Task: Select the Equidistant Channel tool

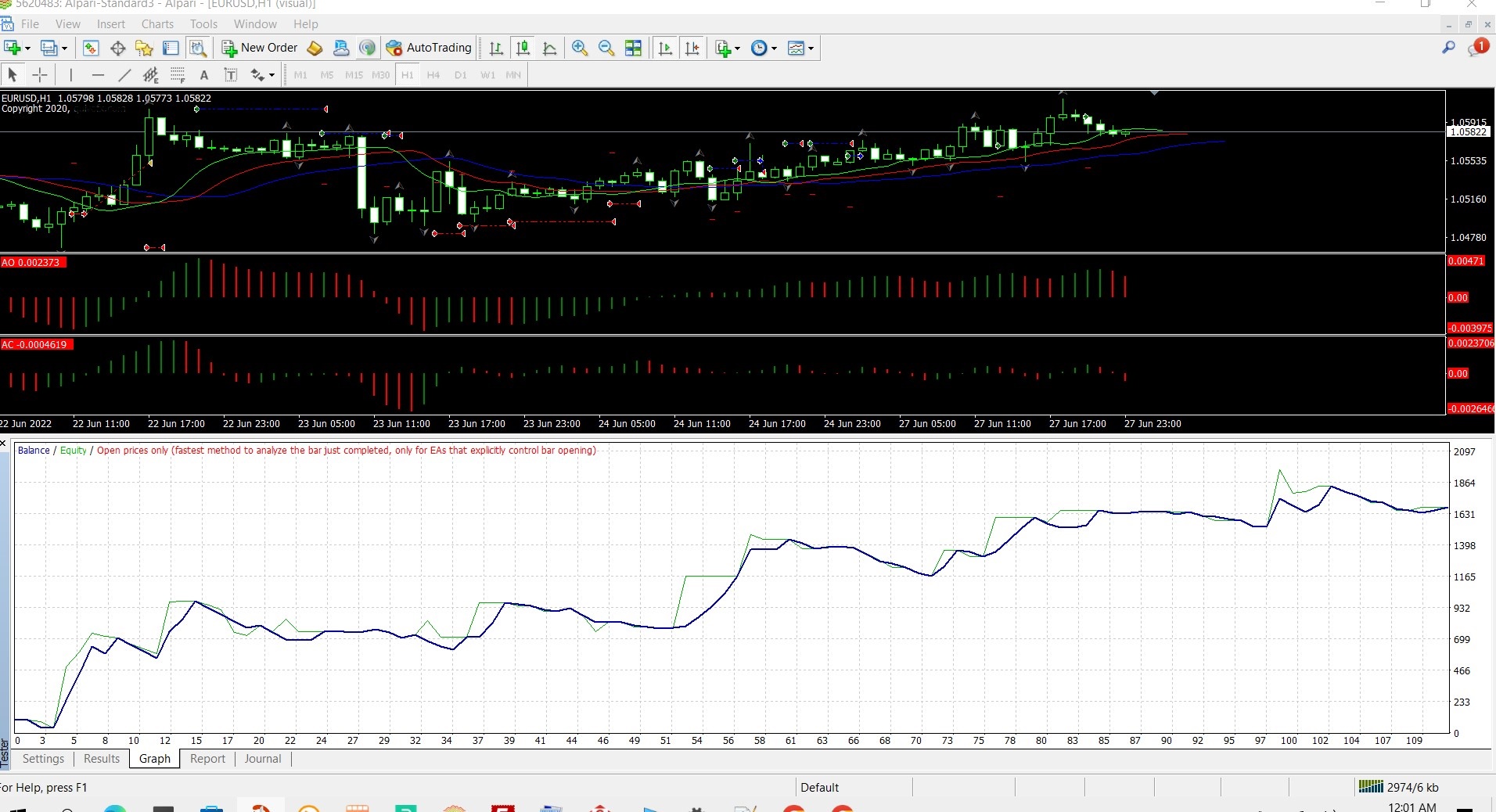Action: point(151,75)
